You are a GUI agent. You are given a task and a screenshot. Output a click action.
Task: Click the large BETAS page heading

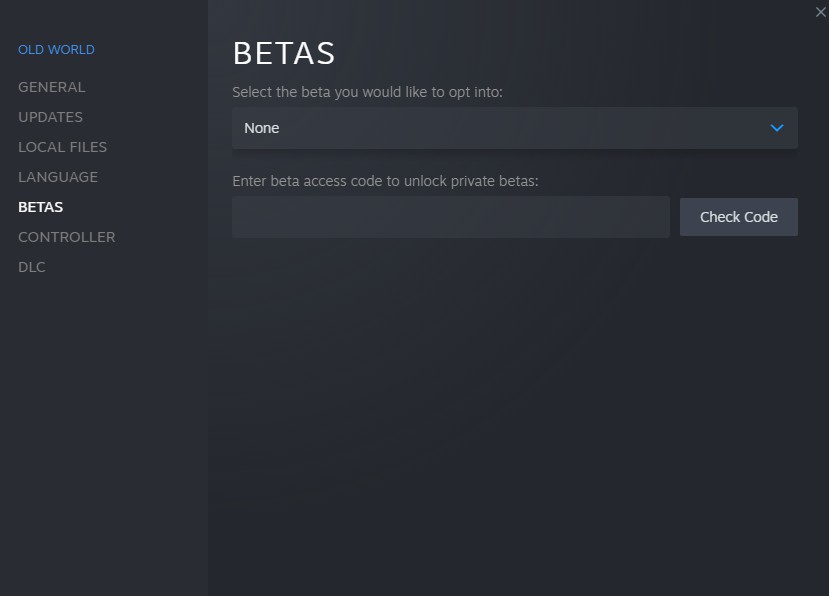pyautogui.click(x=283, y=53)
